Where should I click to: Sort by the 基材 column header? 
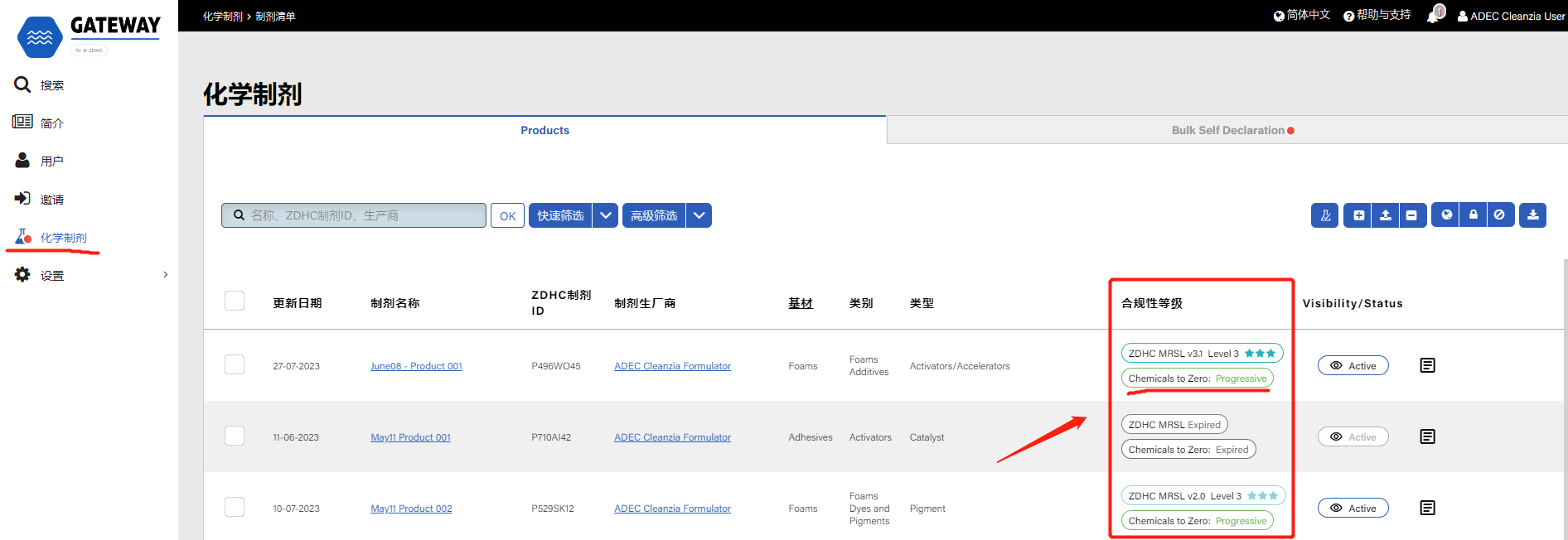pos(801,303)
